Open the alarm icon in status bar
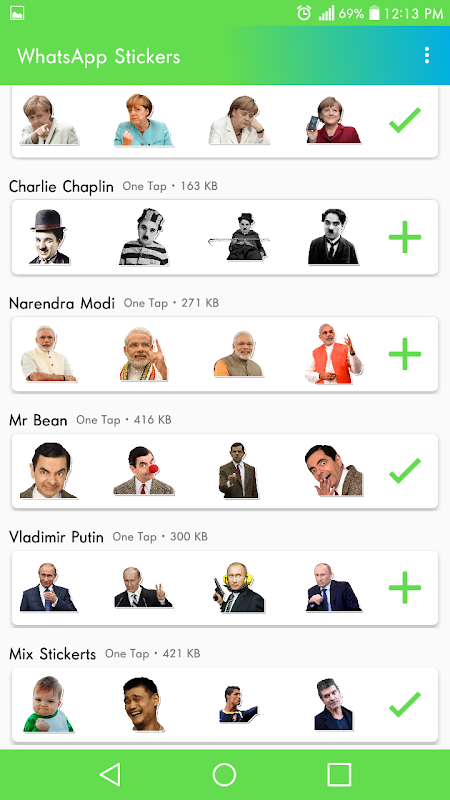Viewport: 450px width, 800px height. [304, 13]
